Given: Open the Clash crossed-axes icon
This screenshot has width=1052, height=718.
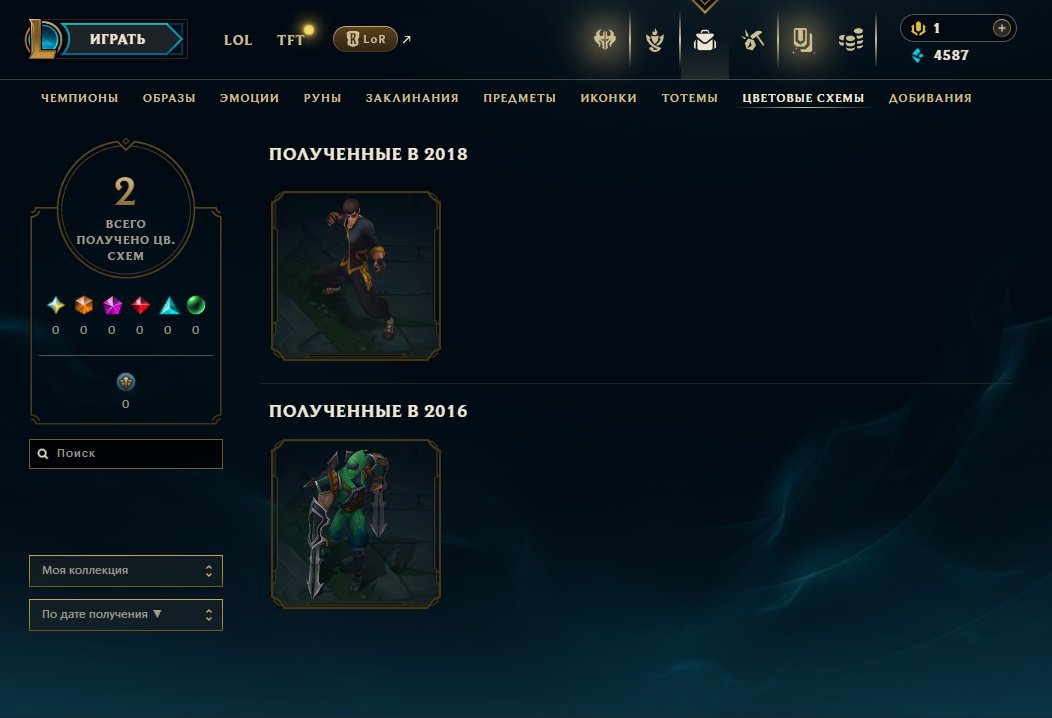Looking at the screenshot, I should pyautogui.click(x=604, y=40).
